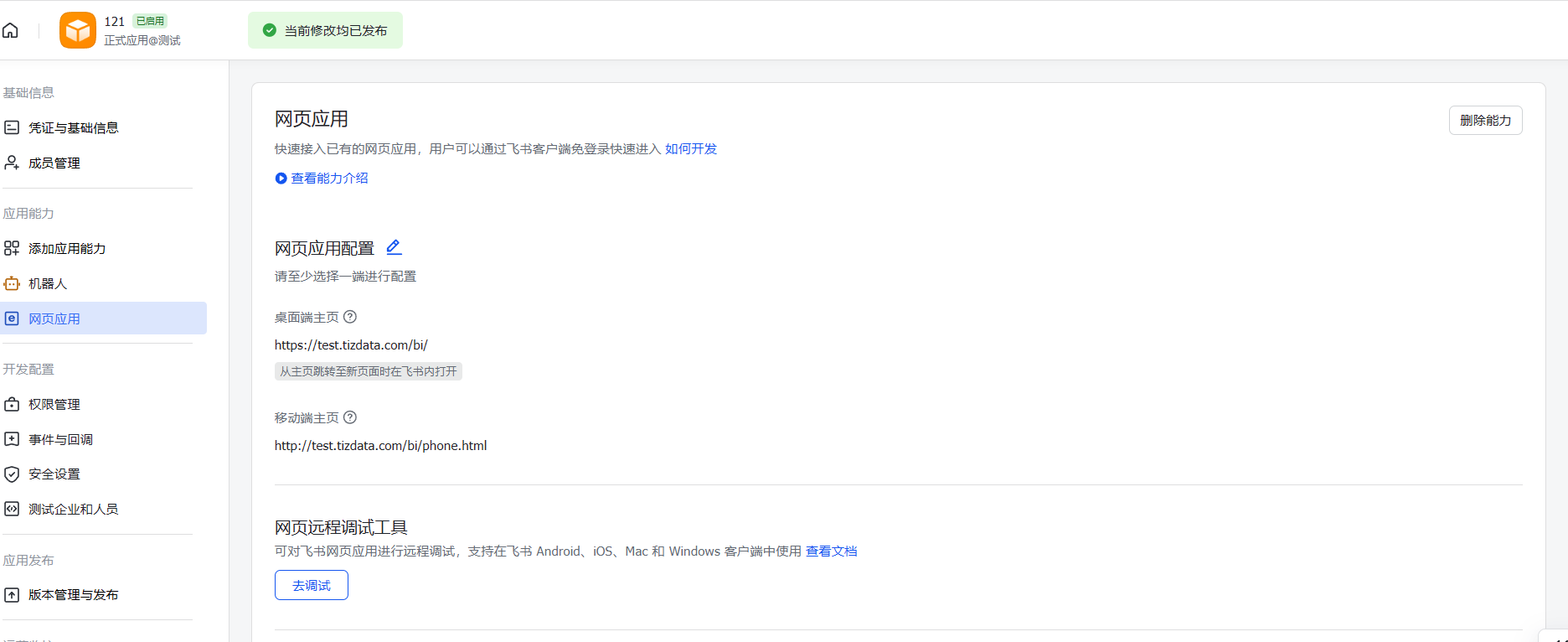1568x642 pixels.
Task: Click the home icon in header
Action: pos(11,31)
